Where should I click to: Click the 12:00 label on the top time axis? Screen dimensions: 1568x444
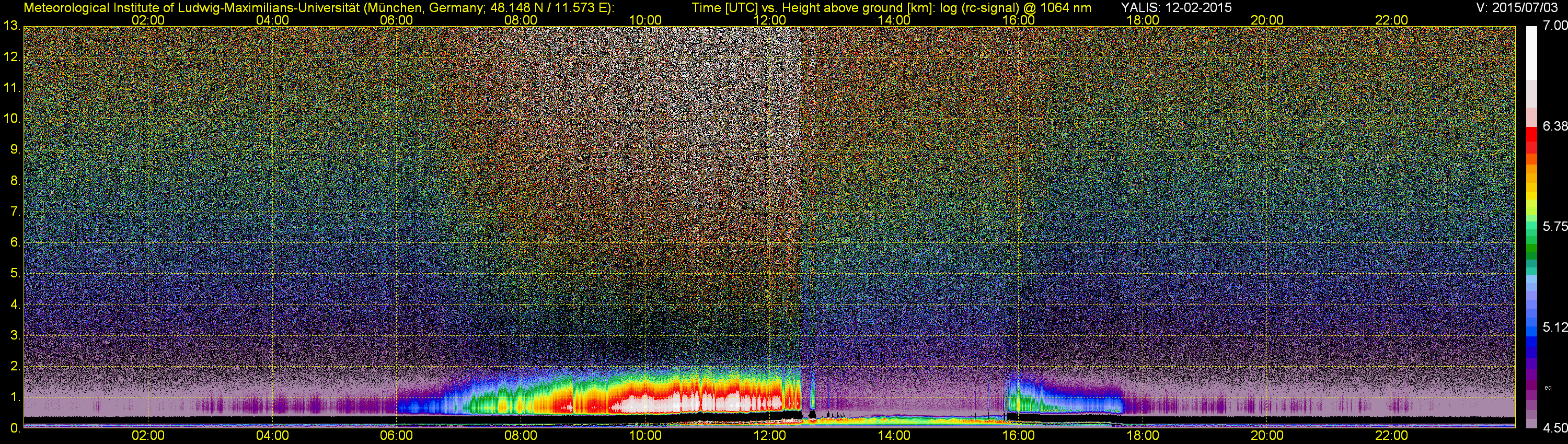(769, 20)
